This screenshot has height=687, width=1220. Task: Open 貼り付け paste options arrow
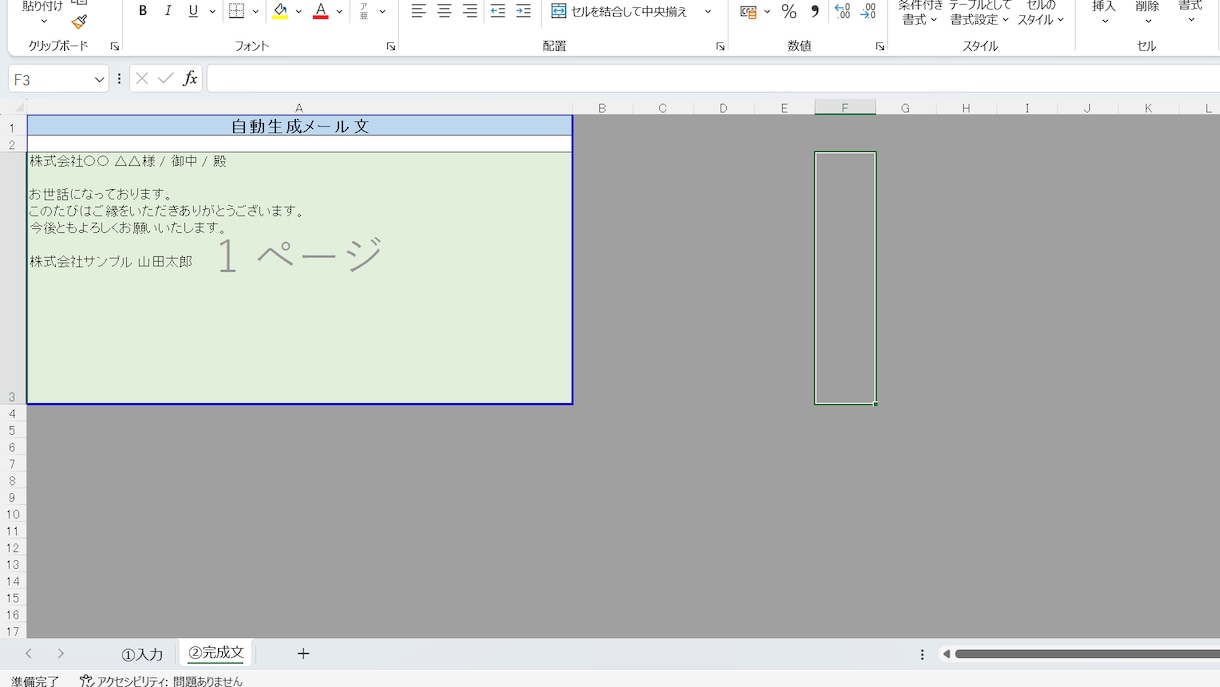pyautogui.click(x=43, y=21)
